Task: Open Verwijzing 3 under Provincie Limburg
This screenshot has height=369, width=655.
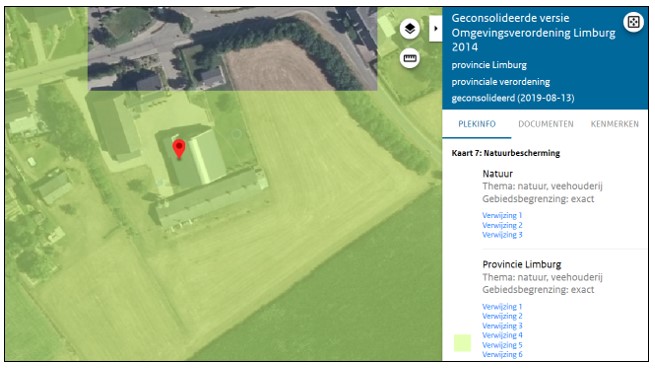Action: pyautogui.click(x=502, y=326)
